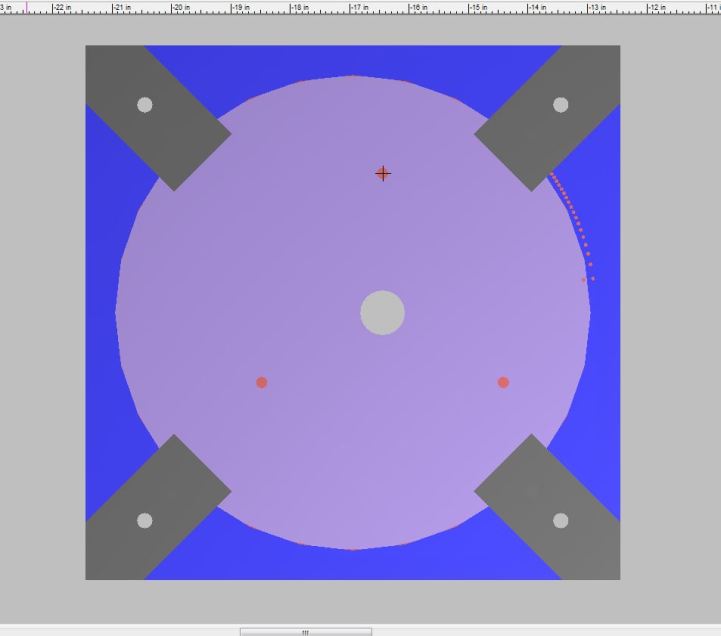Click the -22 in ruler mark
Image resolution: width=721 pixels, height=636 pixels.
pyautogui.click(x=62, y=8)
